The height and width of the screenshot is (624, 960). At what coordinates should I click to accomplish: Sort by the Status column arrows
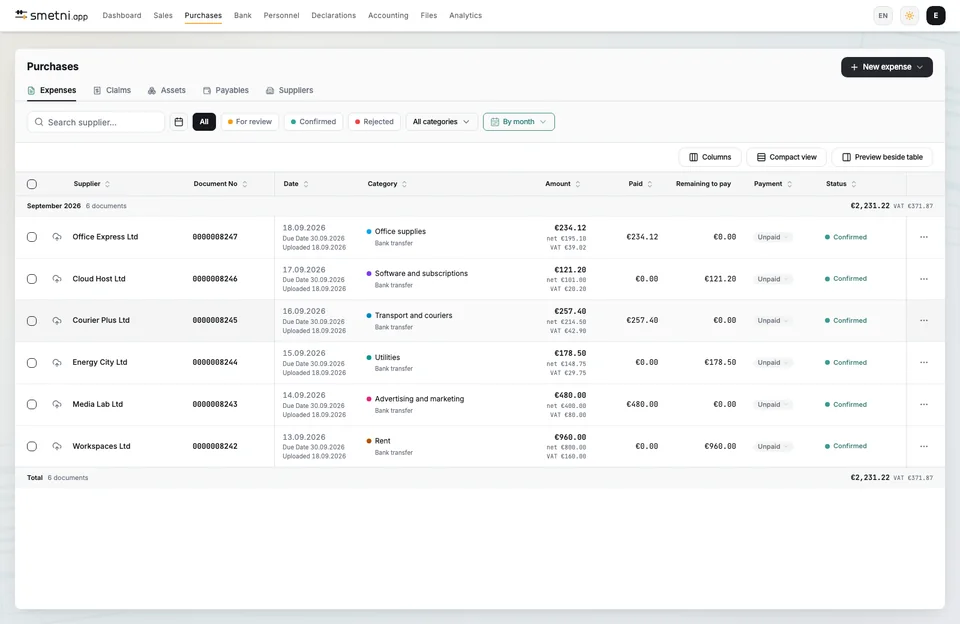(x=853, y=184)
